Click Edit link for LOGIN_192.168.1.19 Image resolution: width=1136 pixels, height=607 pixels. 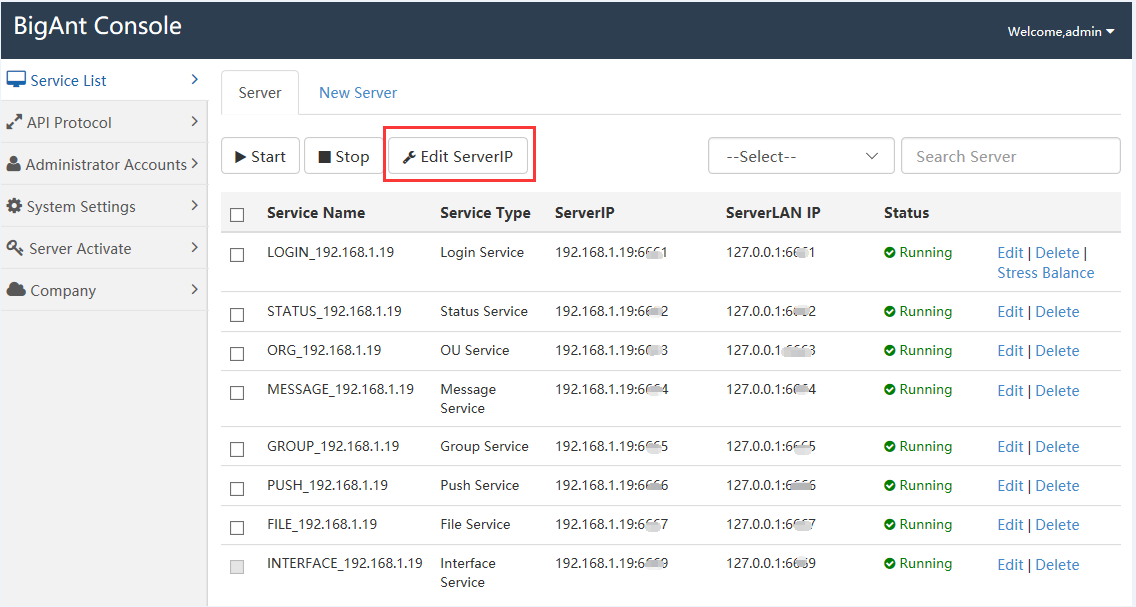[x=1010, y=253]
